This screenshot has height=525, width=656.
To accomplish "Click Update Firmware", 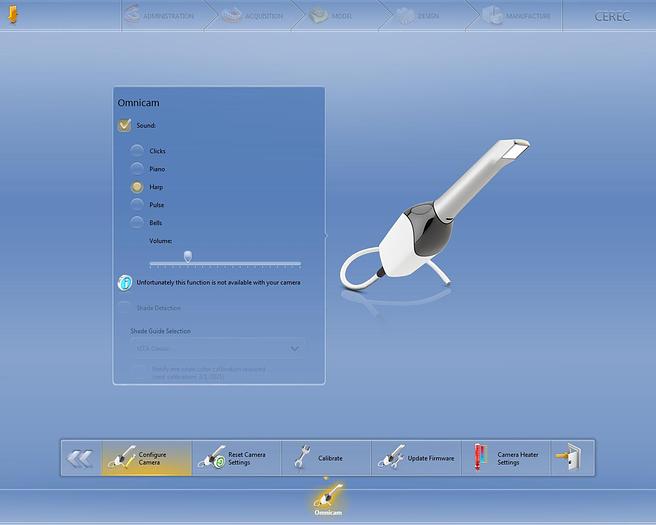I will pyautogui.click(x=416, y=458).
